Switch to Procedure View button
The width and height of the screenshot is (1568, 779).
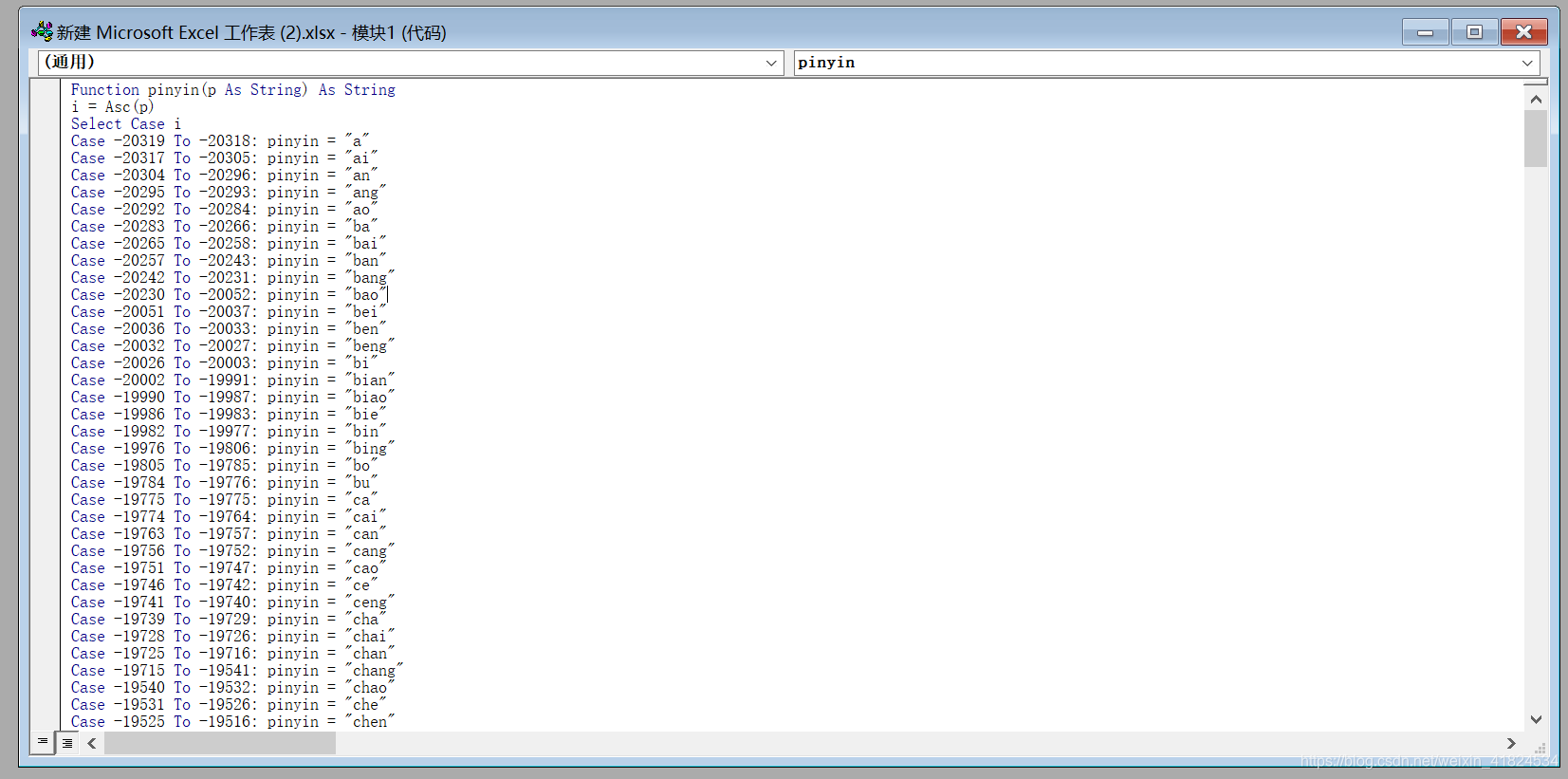tap(43, 742)
